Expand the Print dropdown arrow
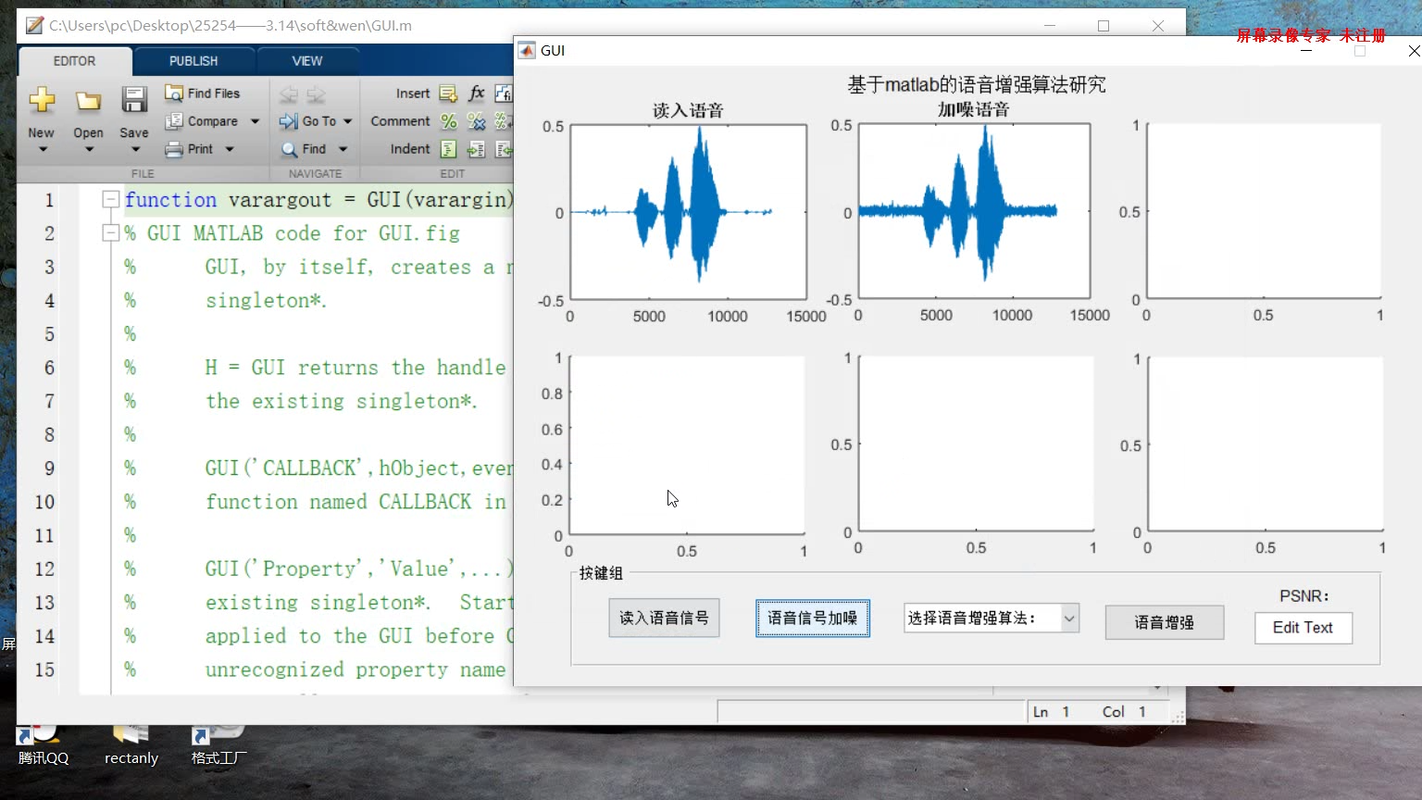1422x800 pixels. pyautogui.click(x=229, y=149)
